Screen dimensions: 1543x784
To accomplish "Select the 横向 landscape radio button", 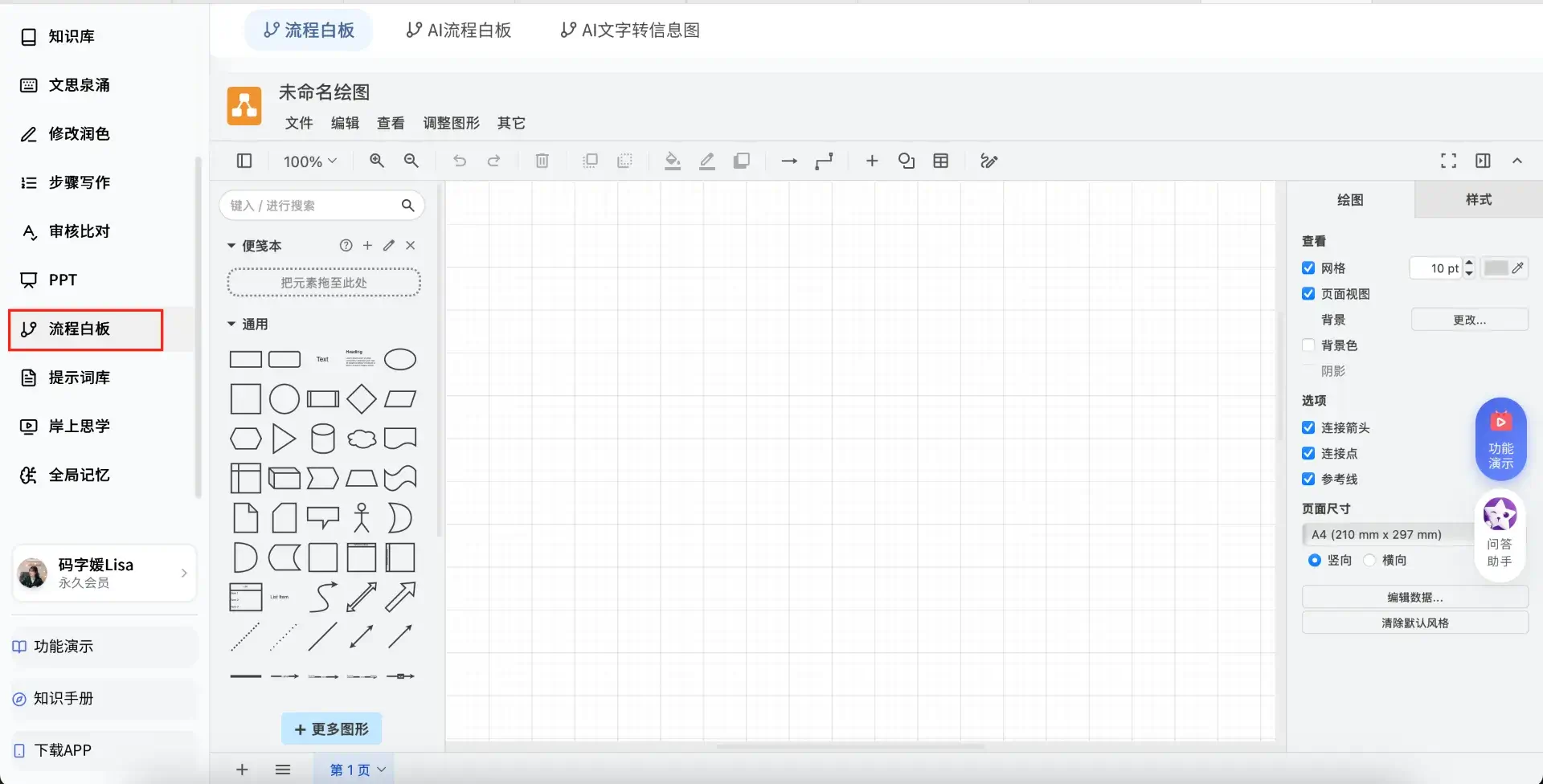I will (x=1369, y=561).
